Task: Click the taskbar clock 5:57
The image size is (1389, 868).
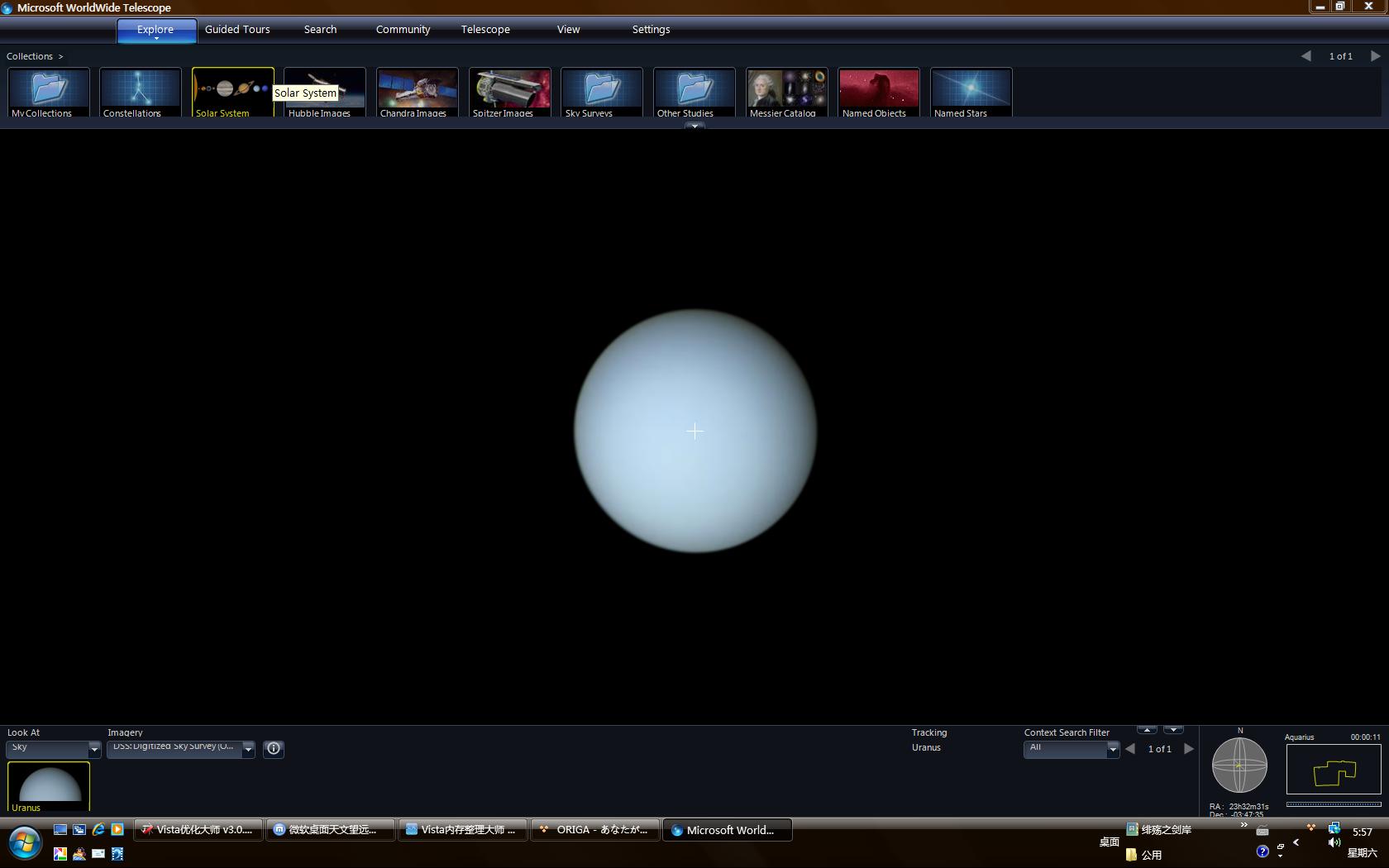Action: (1362, 832)
